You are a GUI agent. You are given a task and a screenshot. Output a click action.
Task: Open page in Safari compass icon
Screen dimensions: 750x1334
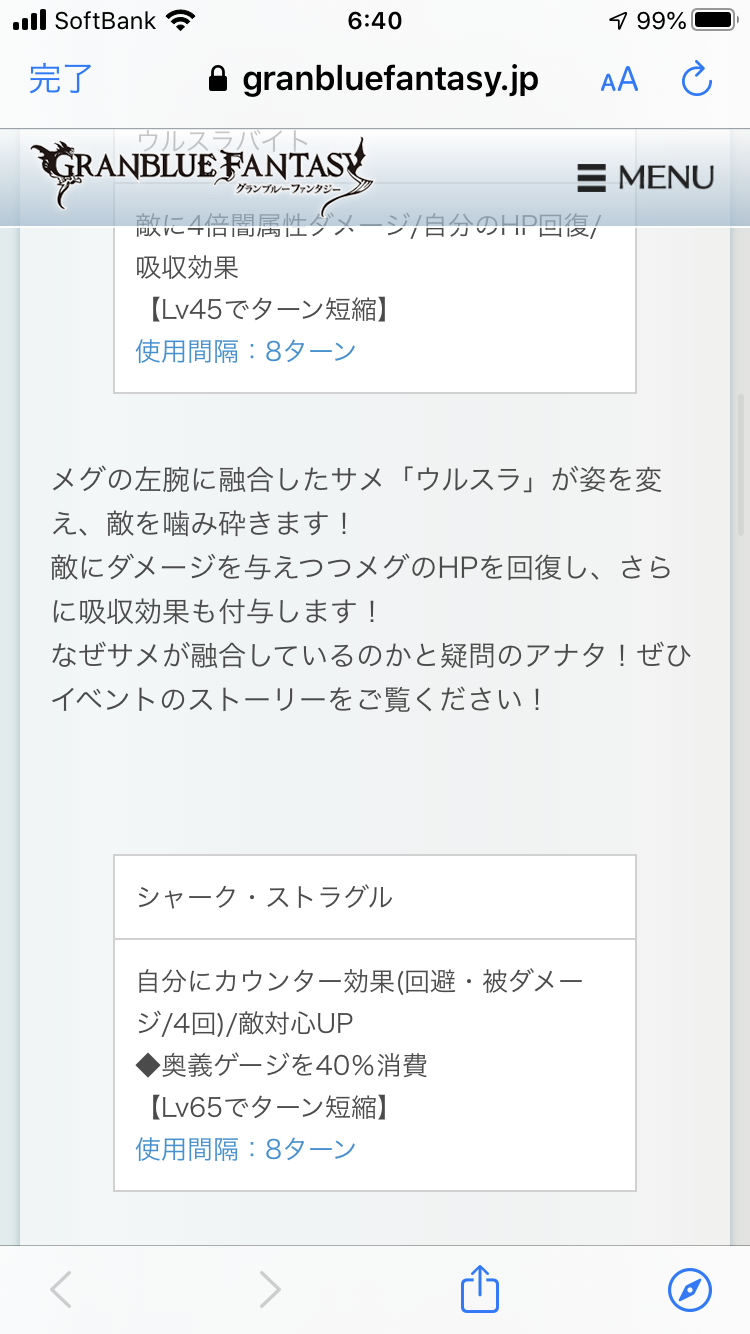click(690, 1289)
